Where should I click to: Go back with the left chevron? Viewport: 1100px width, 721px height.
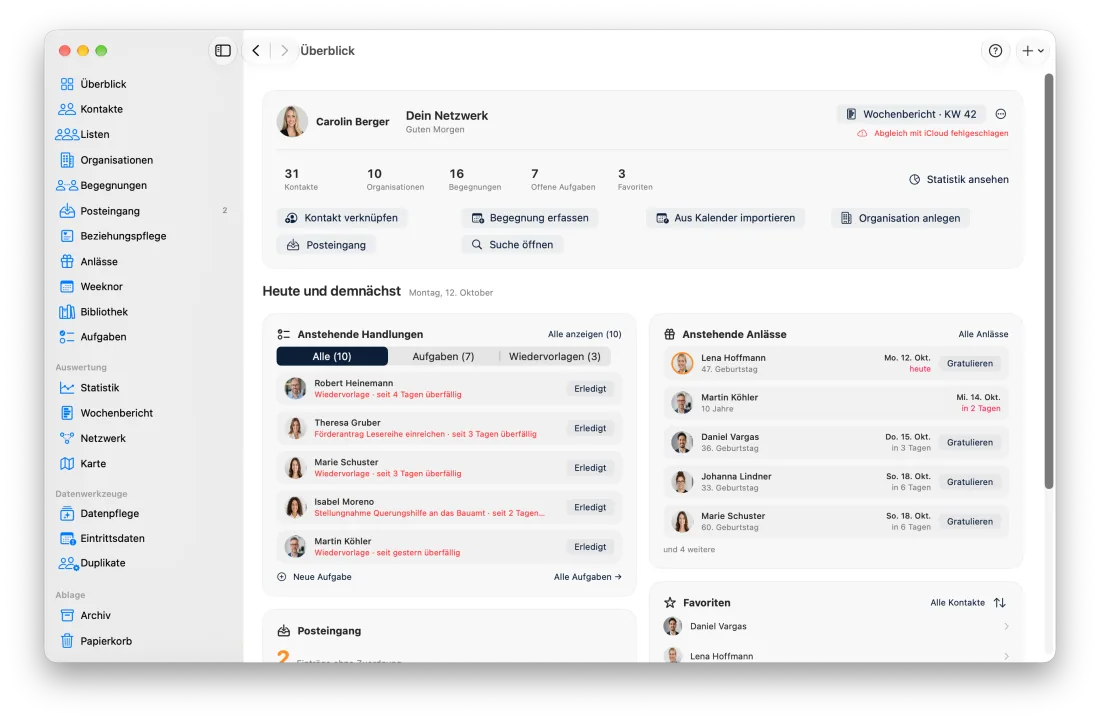[x=256, y=50]
